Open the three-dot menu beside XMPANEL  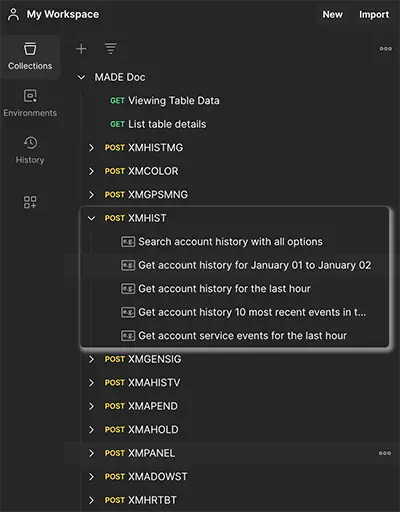click(385, 453)
